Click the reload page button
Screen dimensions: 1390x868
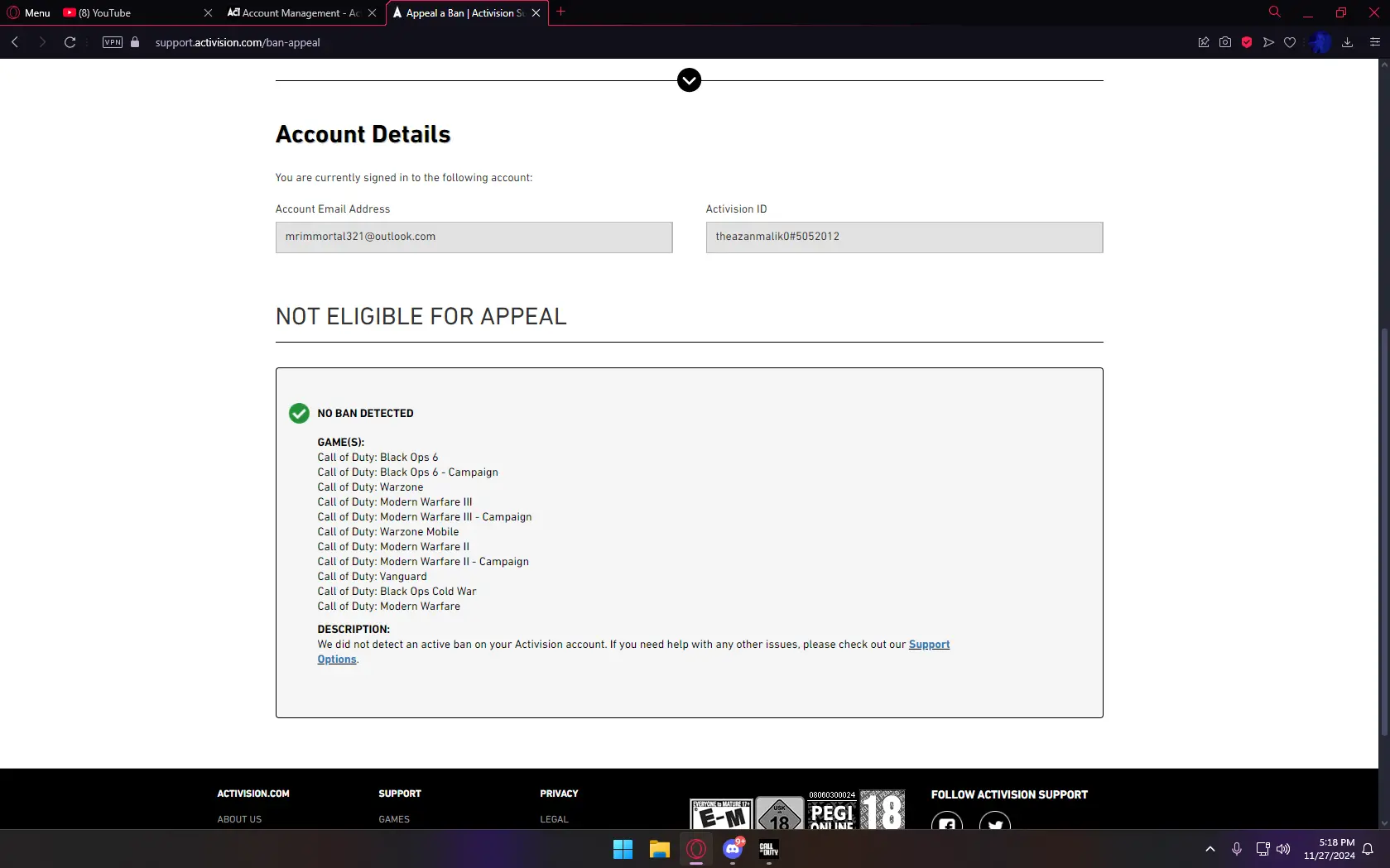pos(70,42)
